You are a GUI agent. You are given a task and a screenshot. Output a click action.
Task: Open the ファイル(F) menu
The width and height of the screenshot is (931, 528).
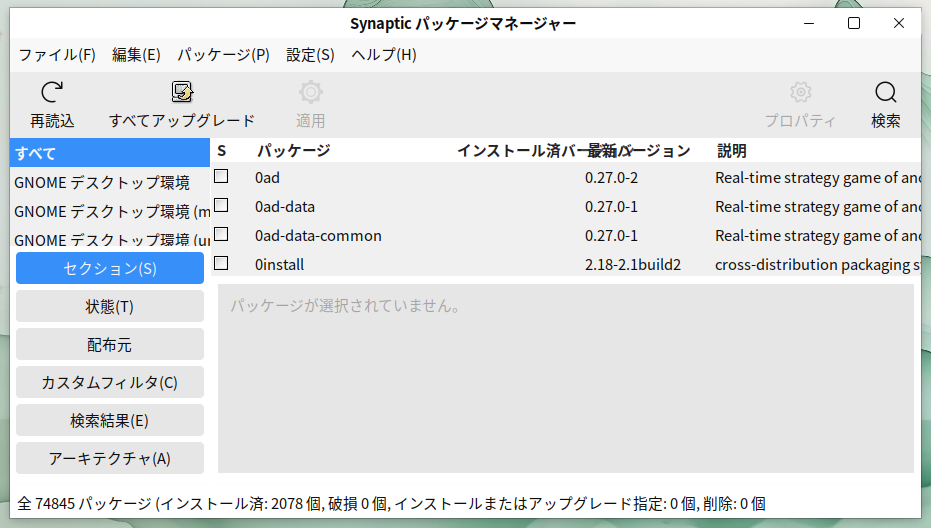click(57, 55)
